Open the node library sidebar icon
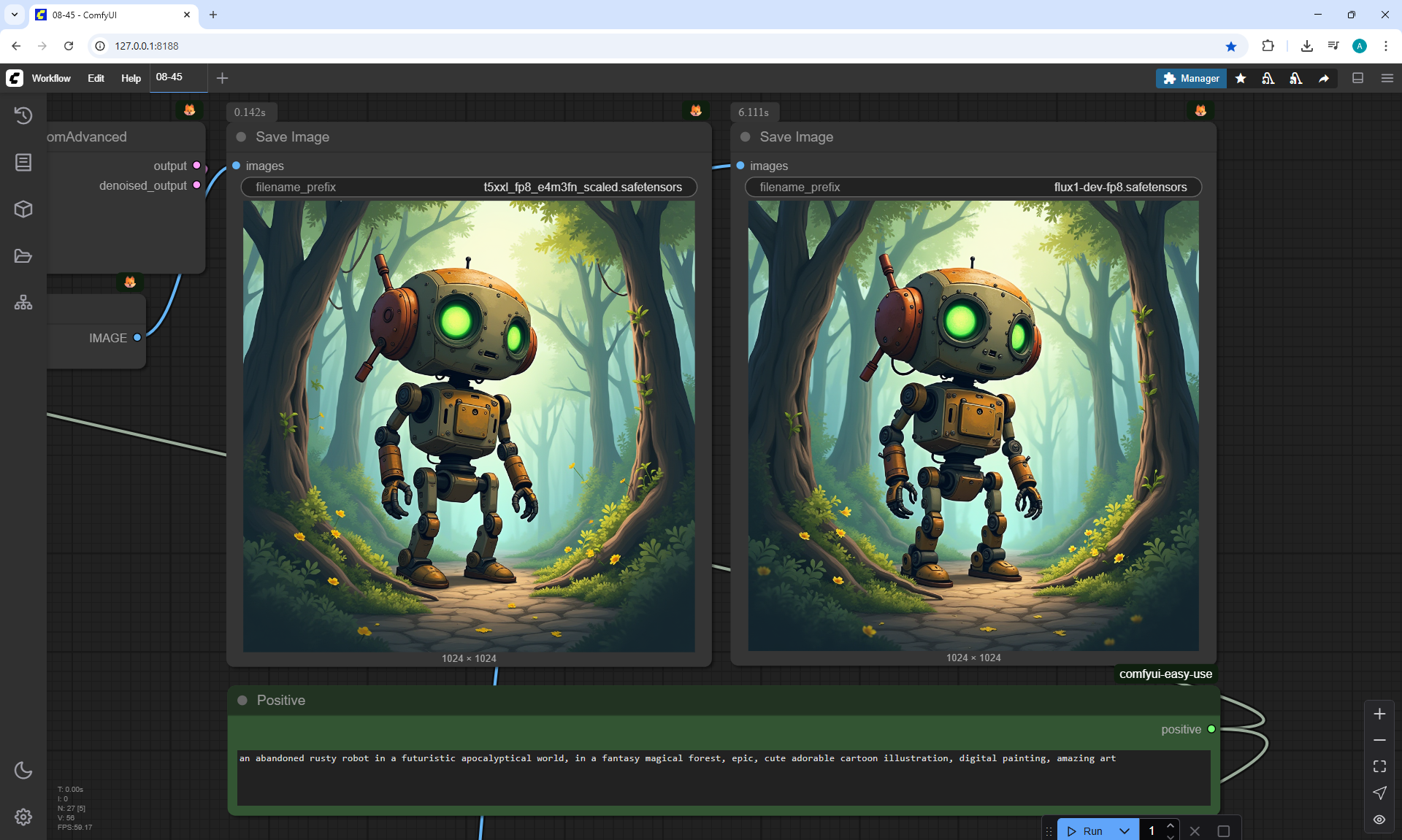1402x840 pixels. 23,162
